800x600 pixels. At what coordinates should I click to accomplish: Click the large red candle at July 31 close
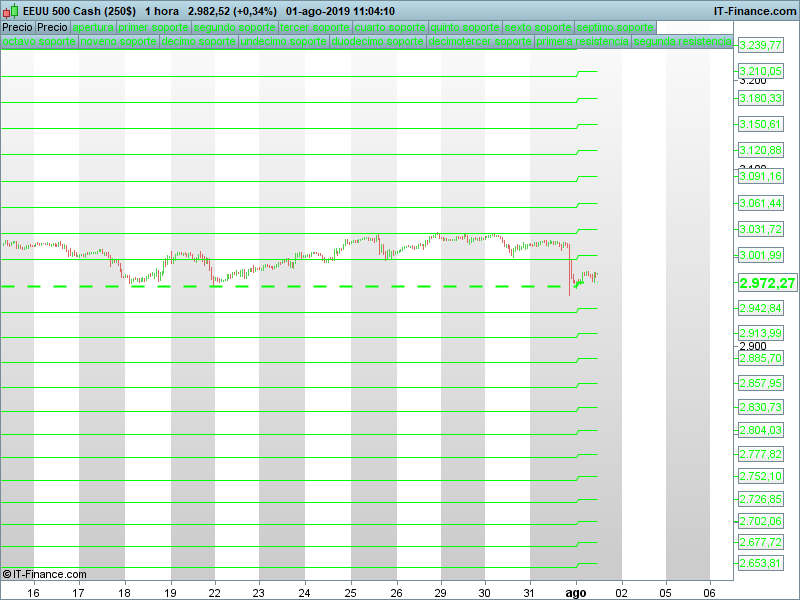tap(569, 270)
